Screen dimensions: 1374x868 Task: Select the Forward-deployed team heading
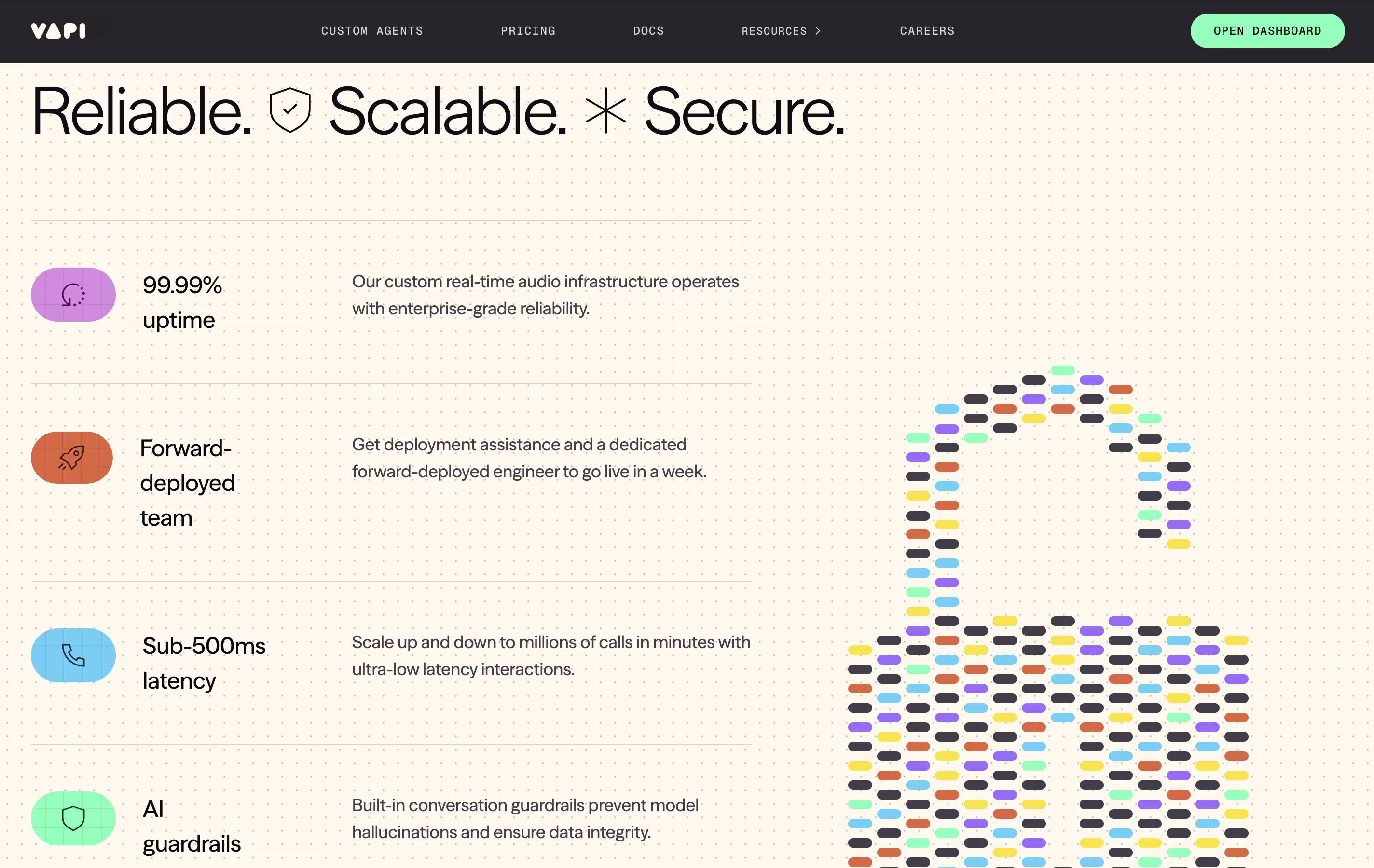[187, 483]
